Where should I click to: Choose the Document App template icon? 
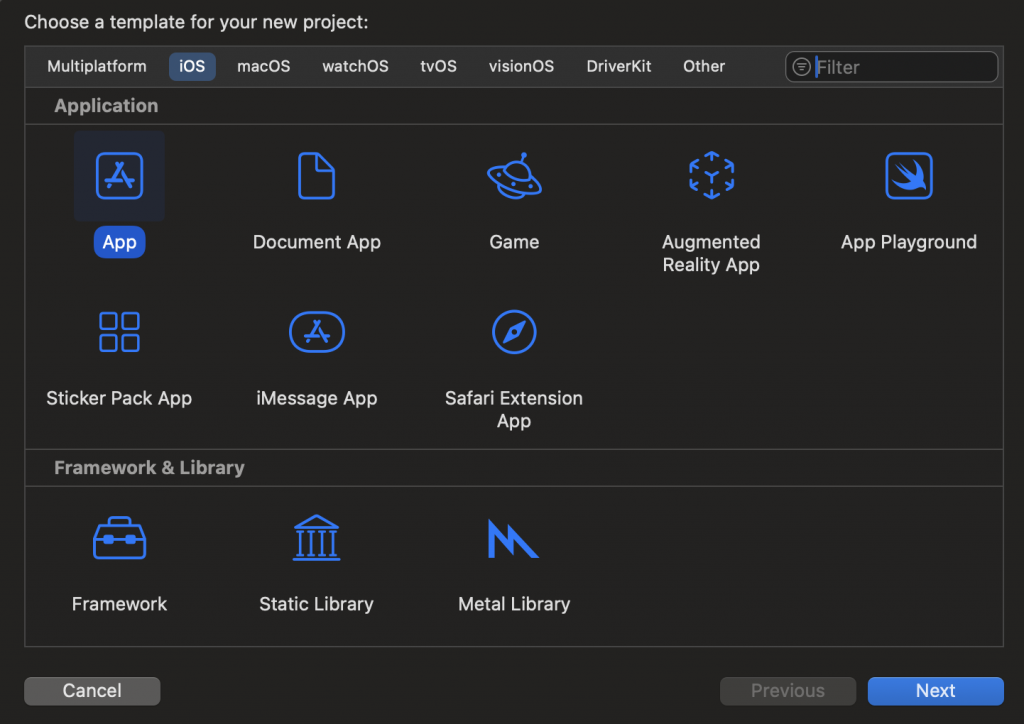tap(316, 176)
